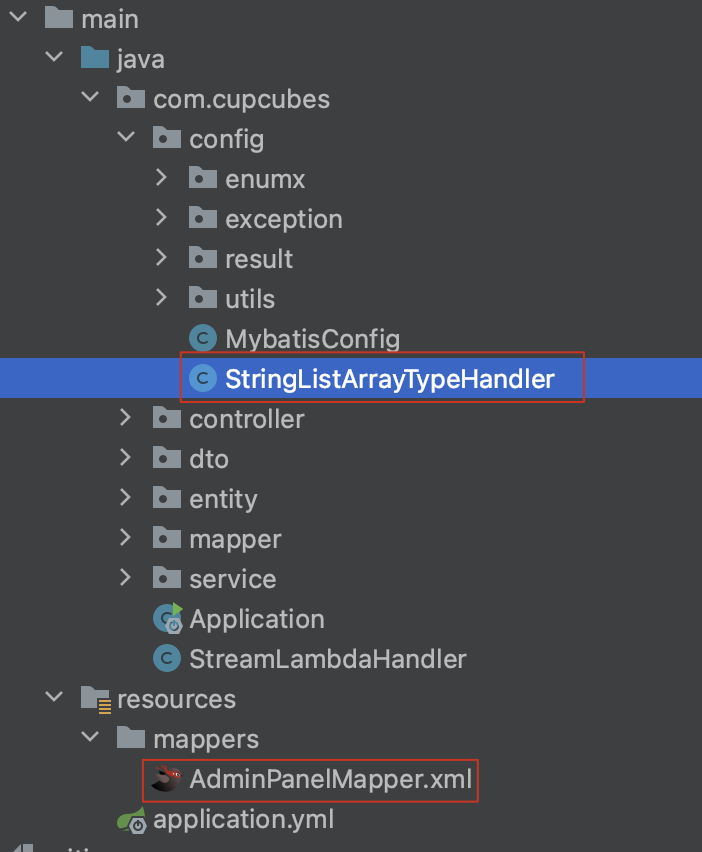Expand the mapper package chevron

[x=125, y=538]
